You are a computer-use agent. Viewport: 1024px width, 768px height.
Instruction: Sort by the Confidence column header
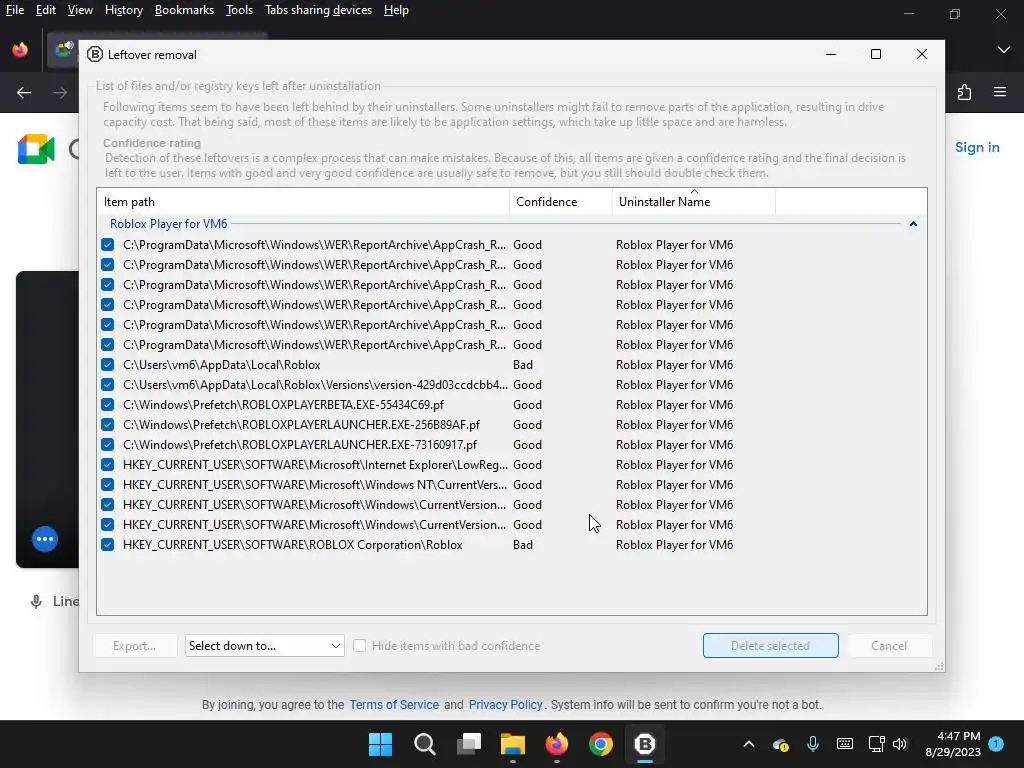click(561, 202)
